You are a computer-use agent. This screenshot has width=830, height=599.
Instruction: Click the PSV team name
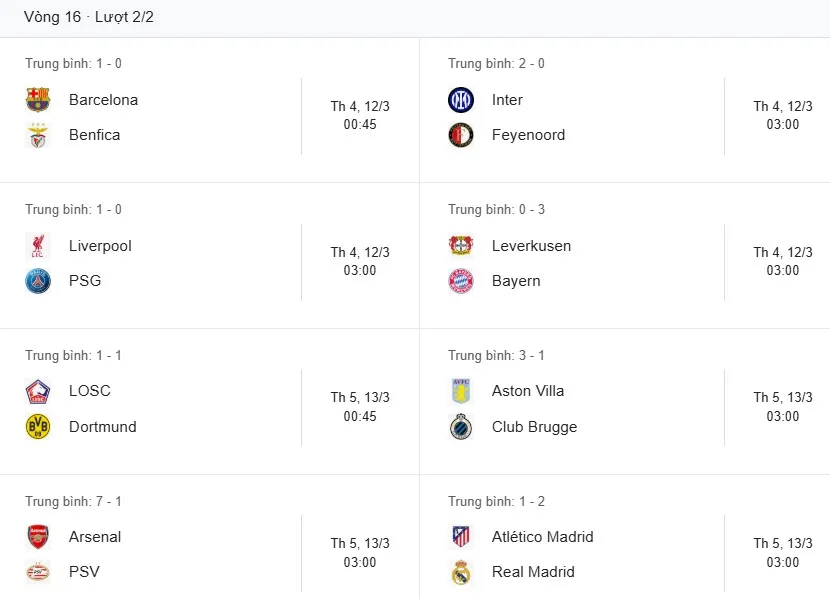84,572
